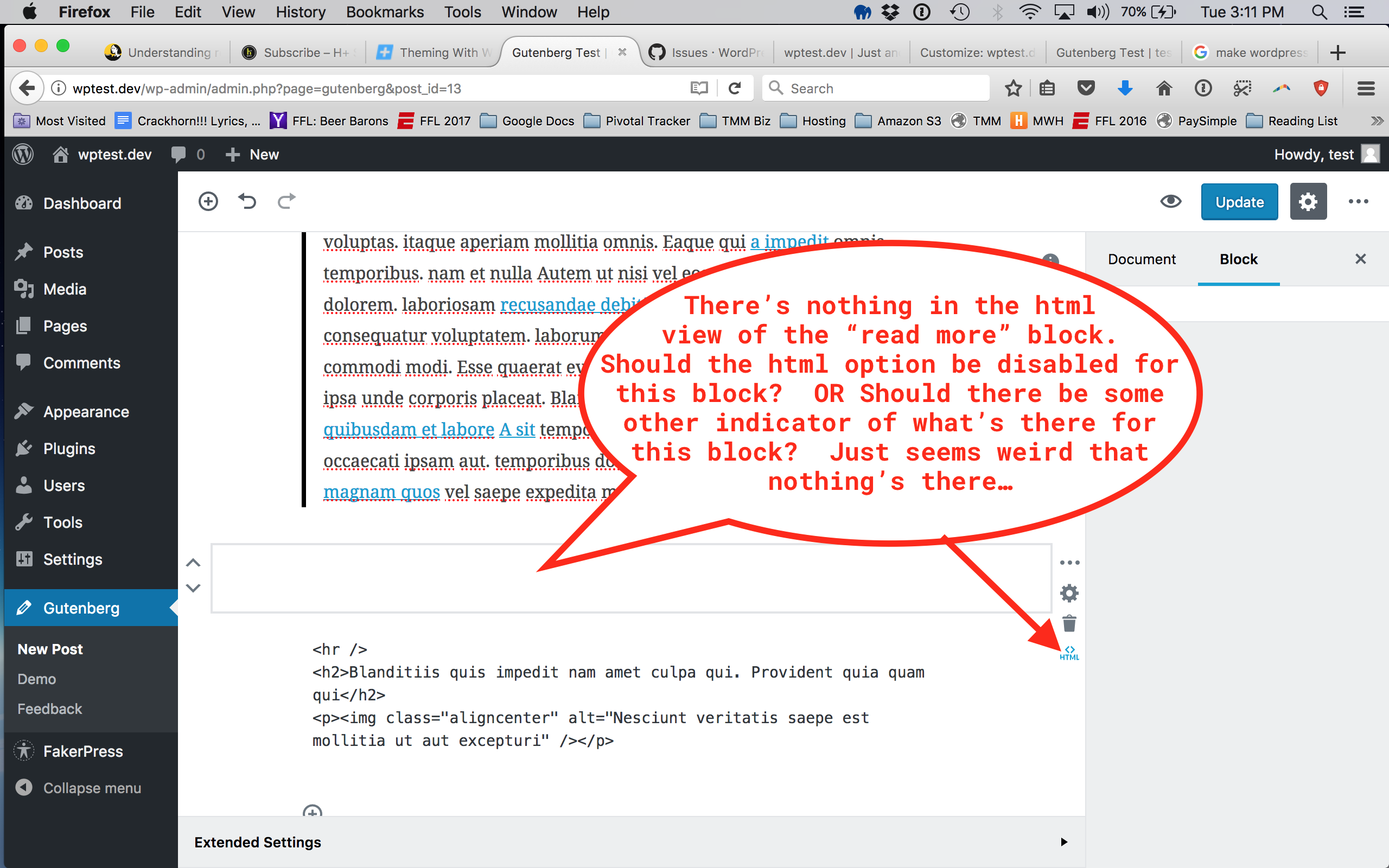Collapse the admin sidebar menu
Viewport: 1389px width, 868px height.
pyautogui.click(x=92, y=788)
